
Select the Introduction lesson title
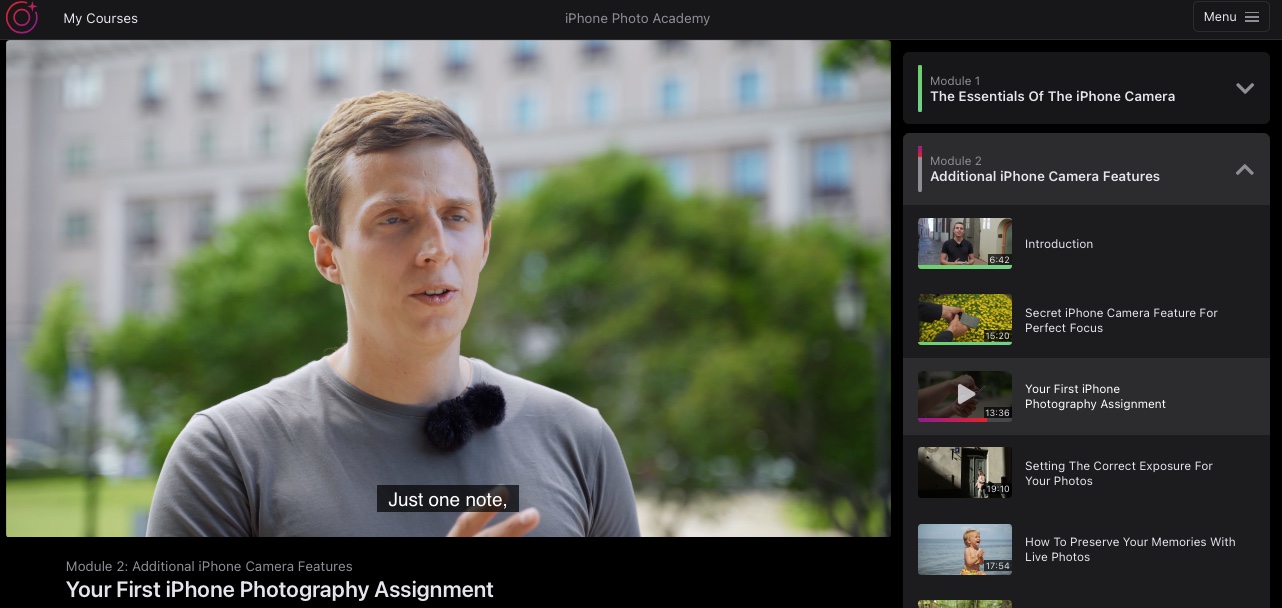[1059, 244]
